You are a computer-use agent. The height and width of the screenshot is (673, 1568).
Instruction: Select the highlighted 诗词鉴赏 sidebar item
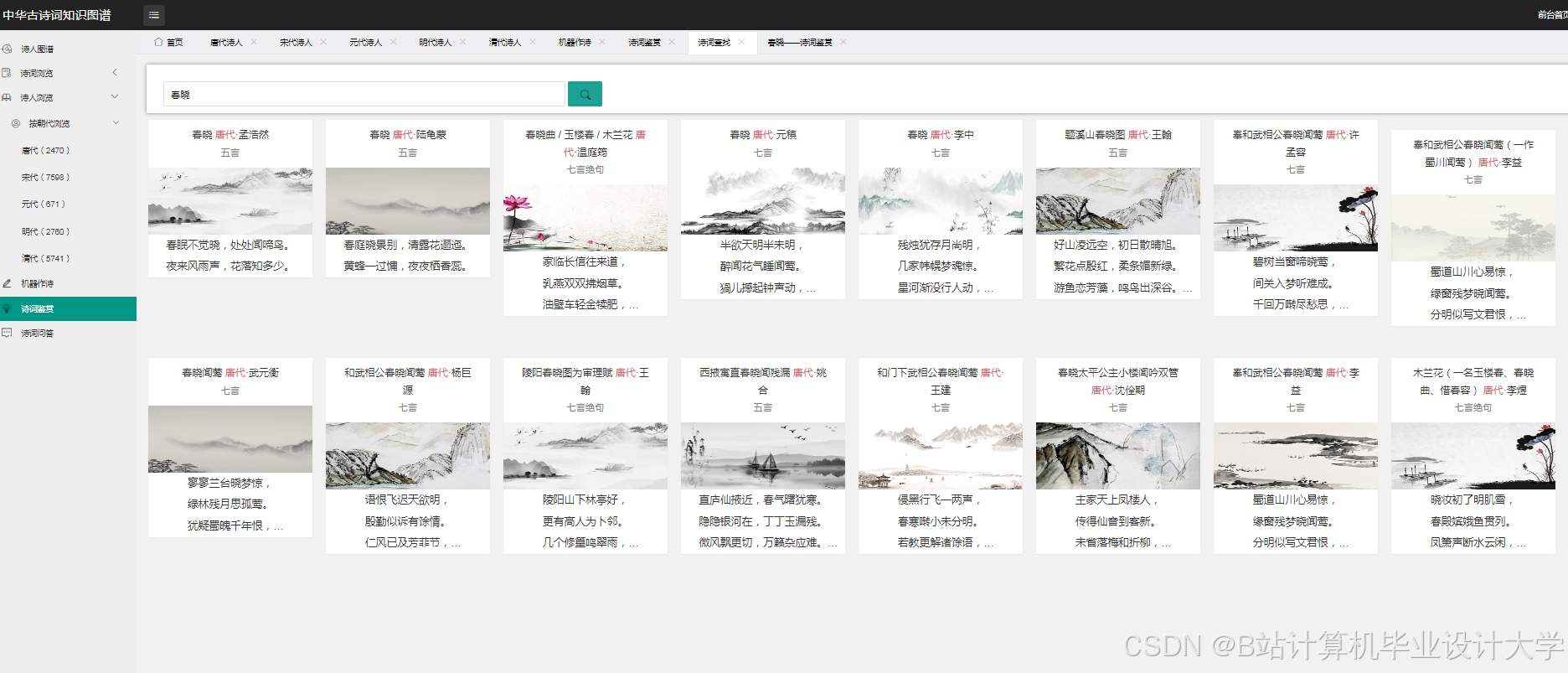[68, 308]
